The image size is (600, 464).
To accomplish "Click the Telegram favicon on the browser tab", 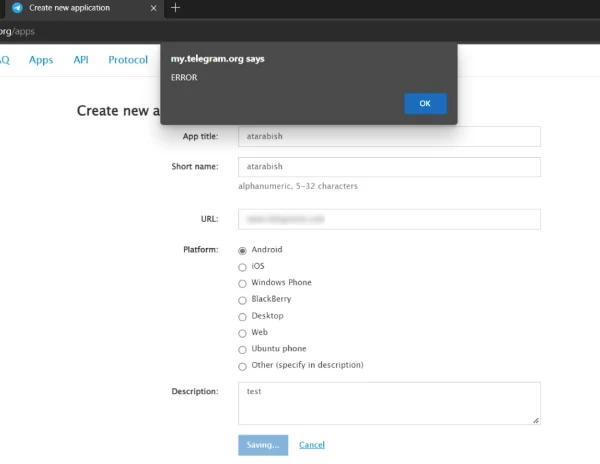I will [x=17, y=8].
